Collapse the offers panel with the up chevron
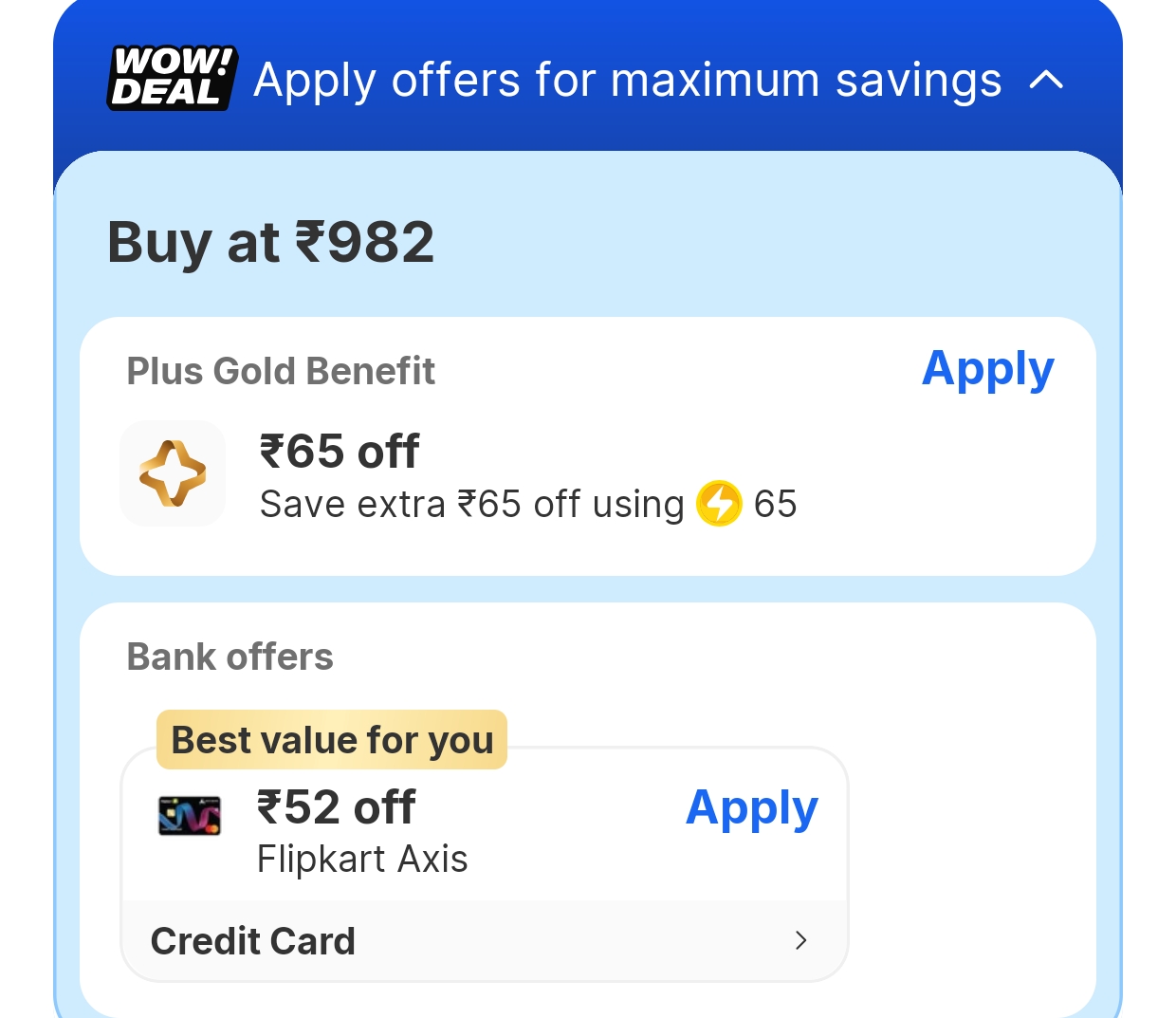Screen dimensions: 1176x1018 pyautogui.click(x=1046, y=80)
